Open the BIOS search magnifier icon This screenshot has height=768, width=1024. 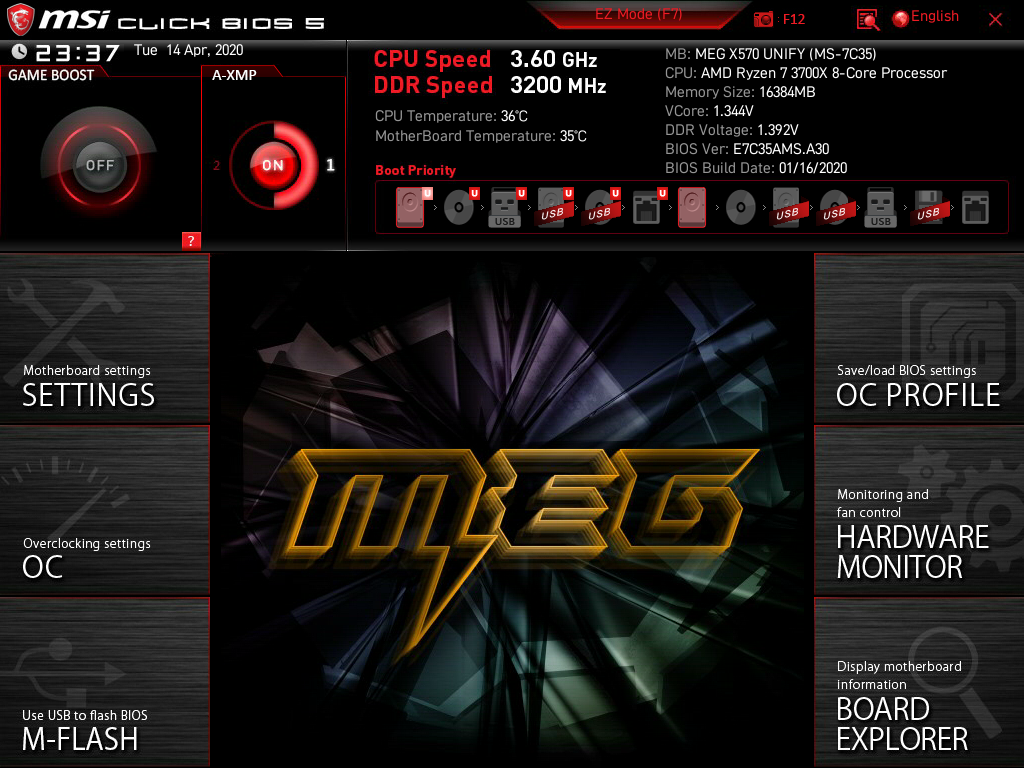click(x=868, y=19)
